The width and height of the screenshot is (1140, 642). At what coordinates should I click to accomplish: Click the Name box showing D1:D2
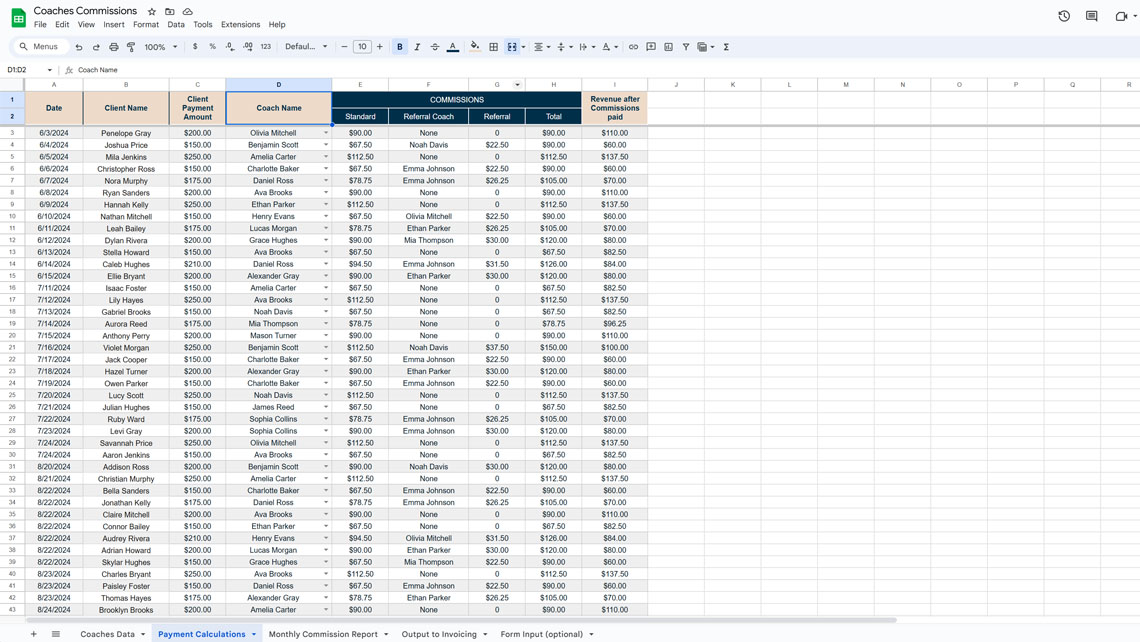click(29, 70)
